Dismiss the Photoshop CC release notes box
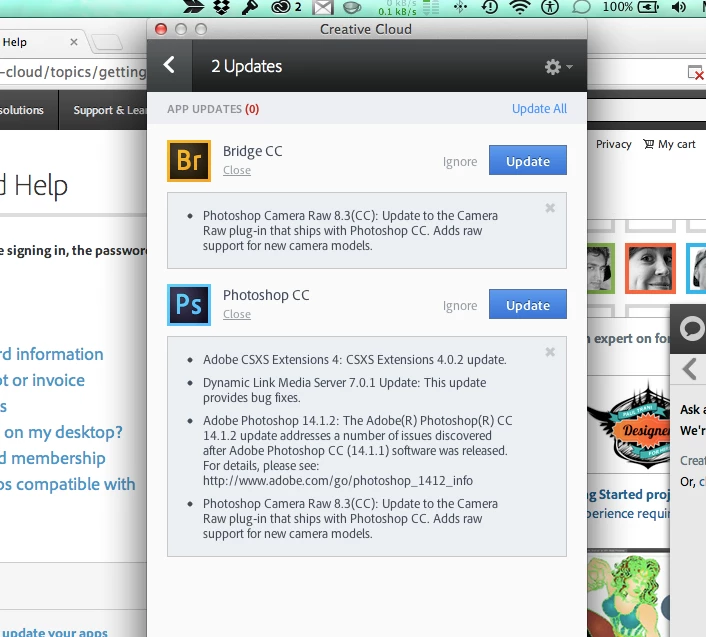706x637 pixels. click(550, 352)
